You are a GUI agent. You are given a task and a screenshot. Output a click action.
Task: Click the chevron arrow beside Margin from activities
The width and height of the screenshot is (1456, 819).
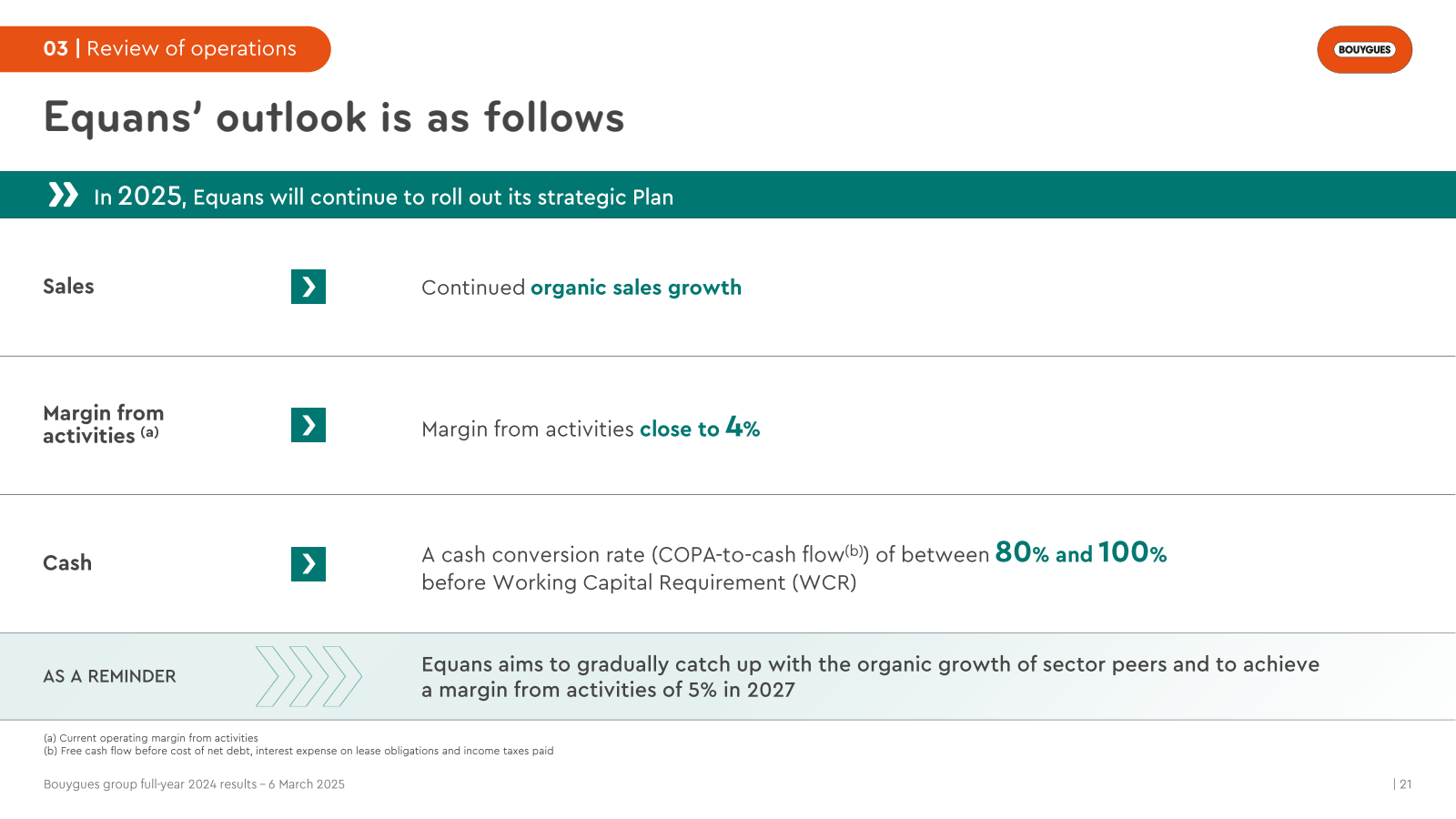coord(308,425)
